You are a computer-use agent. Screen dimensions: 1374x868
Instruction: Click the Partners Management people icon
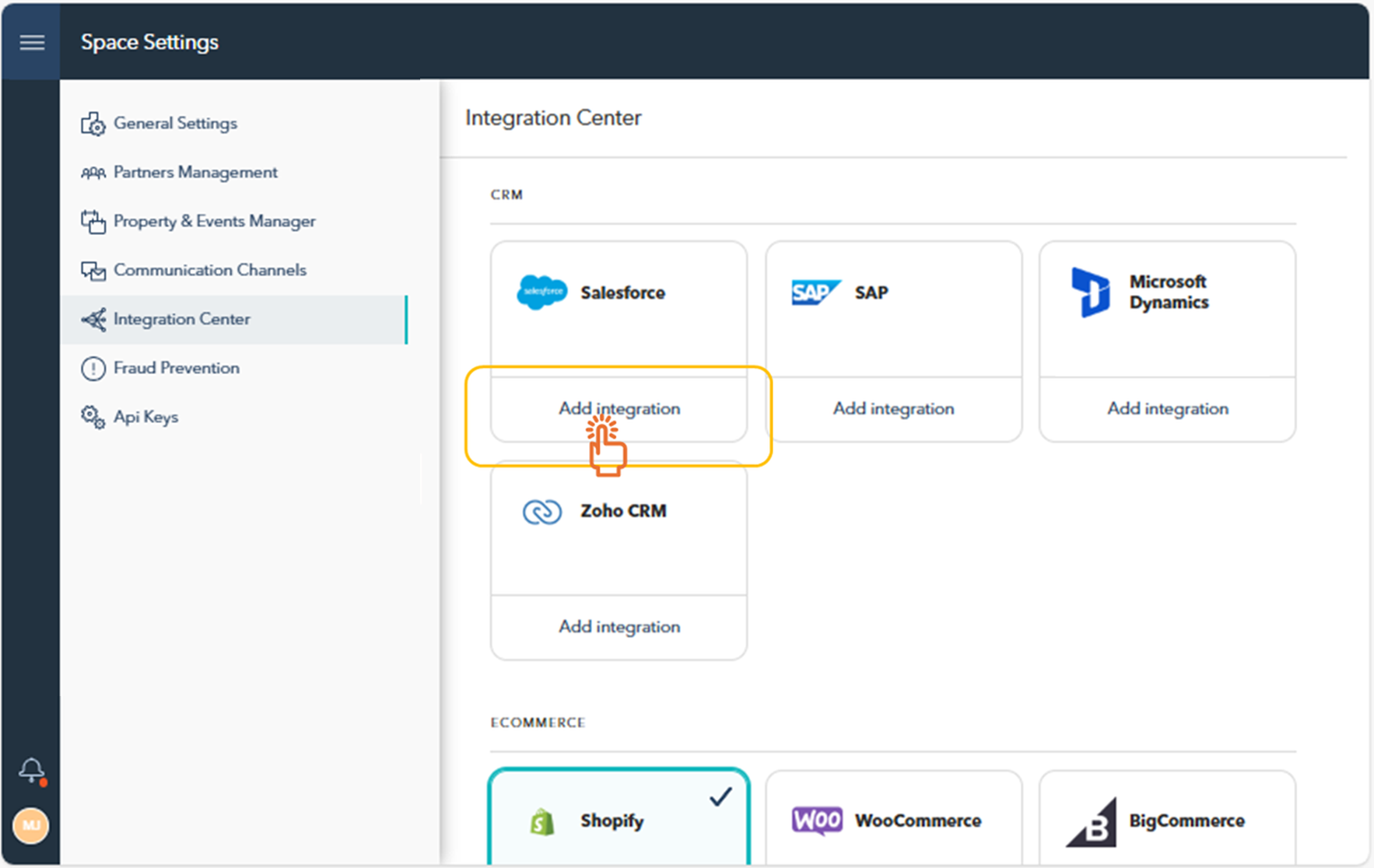[x=93, y=173]
